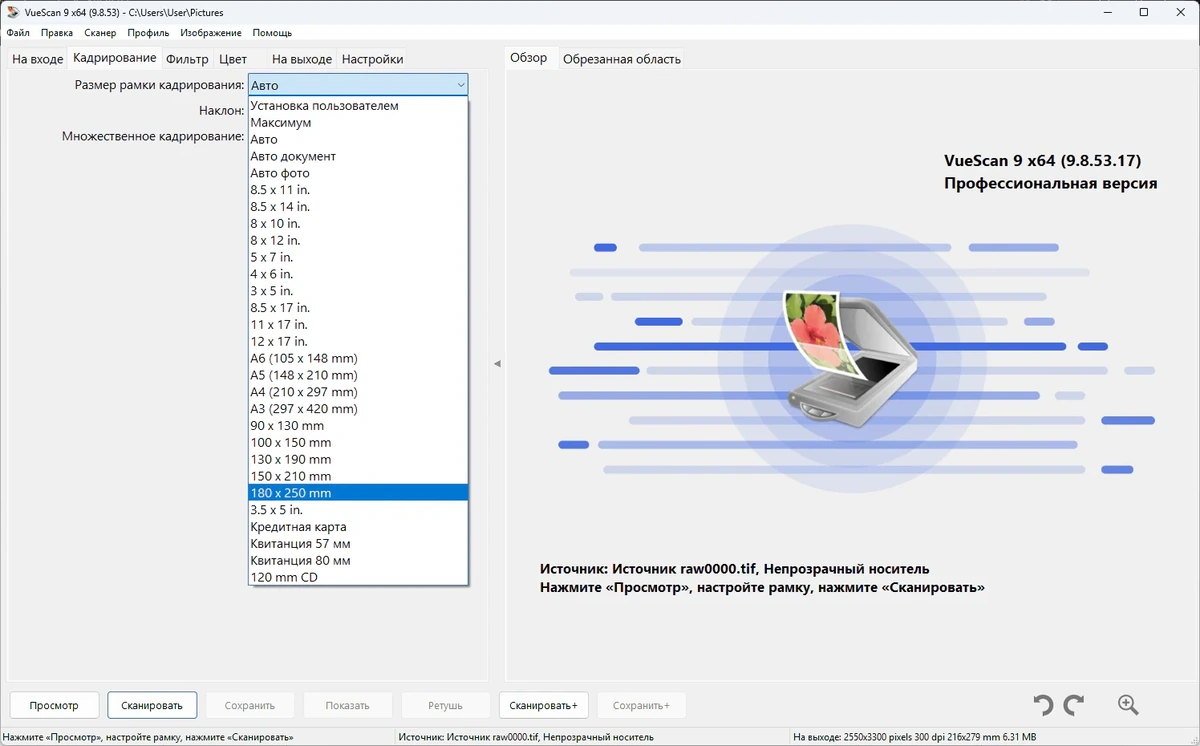Select 150 x 210 mm option
This screenshot has width=1200, height=746.
(358, 476)
